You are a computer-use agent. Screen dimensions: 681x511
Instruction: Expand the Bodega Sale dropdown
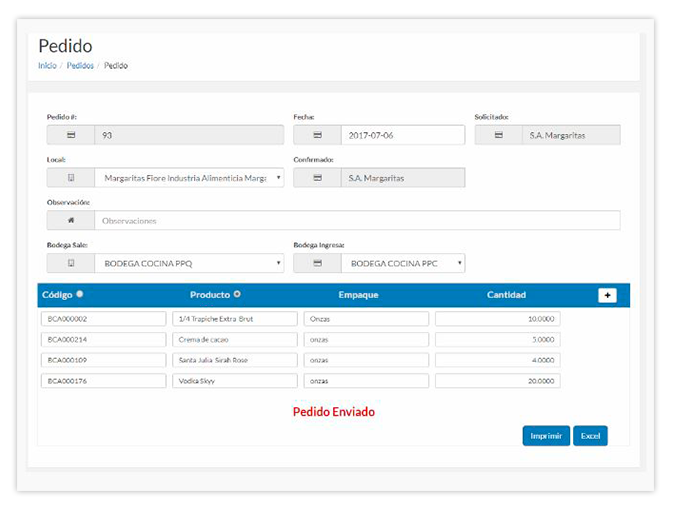[190, 263]
